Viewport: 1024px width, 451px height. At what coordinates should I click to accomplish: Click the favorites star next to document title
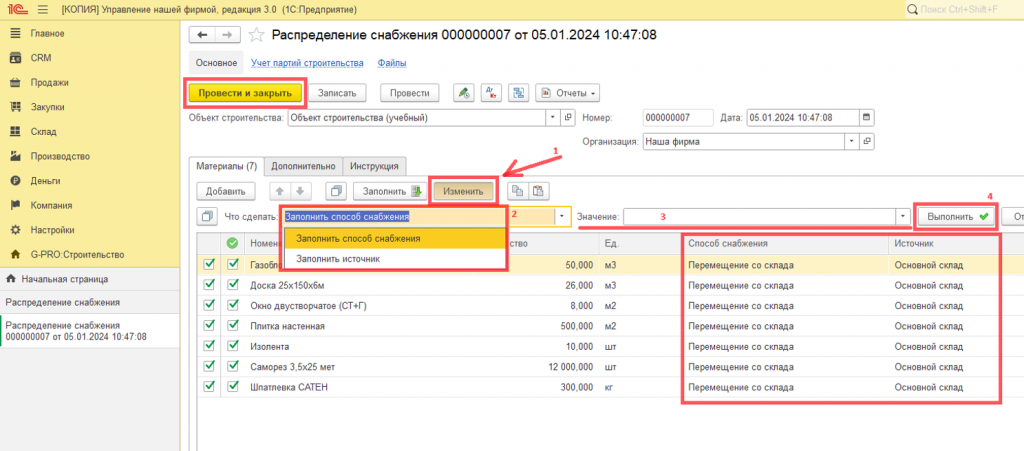257,34
